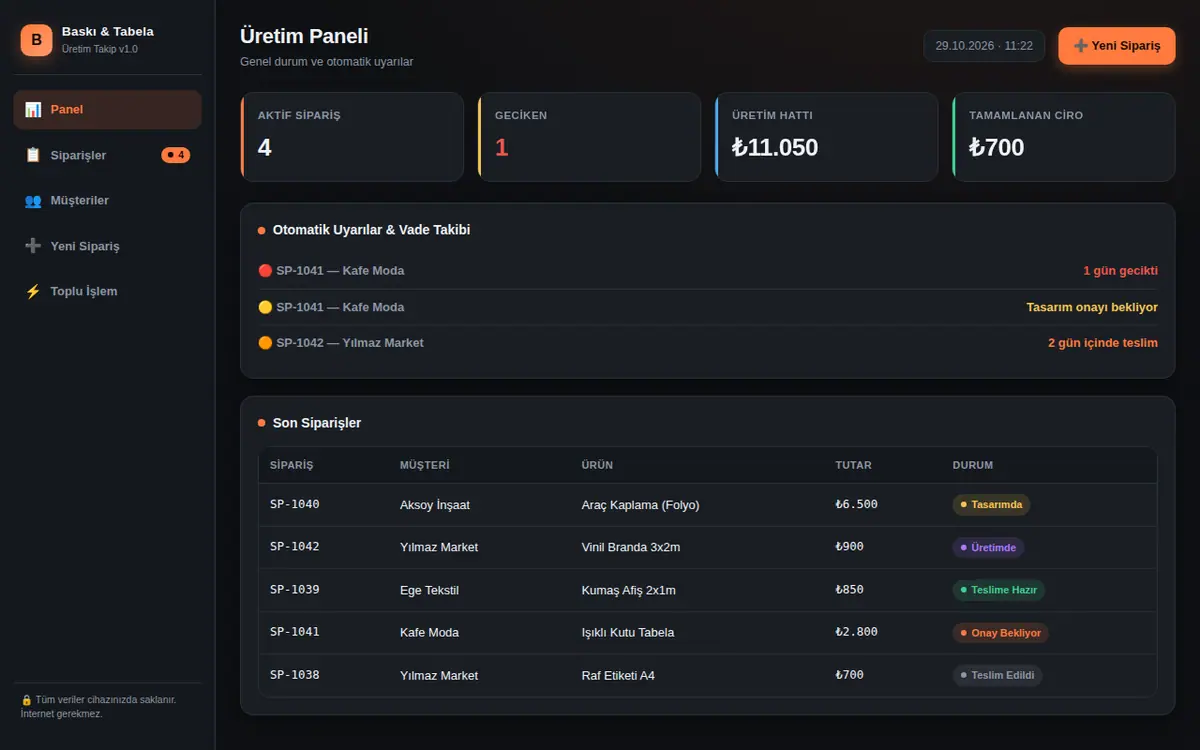The height and width of the screenshot is (750, 1200).
Task: Click the "1 gün gecikti" alert text
Action: (x=1120, y=271)
